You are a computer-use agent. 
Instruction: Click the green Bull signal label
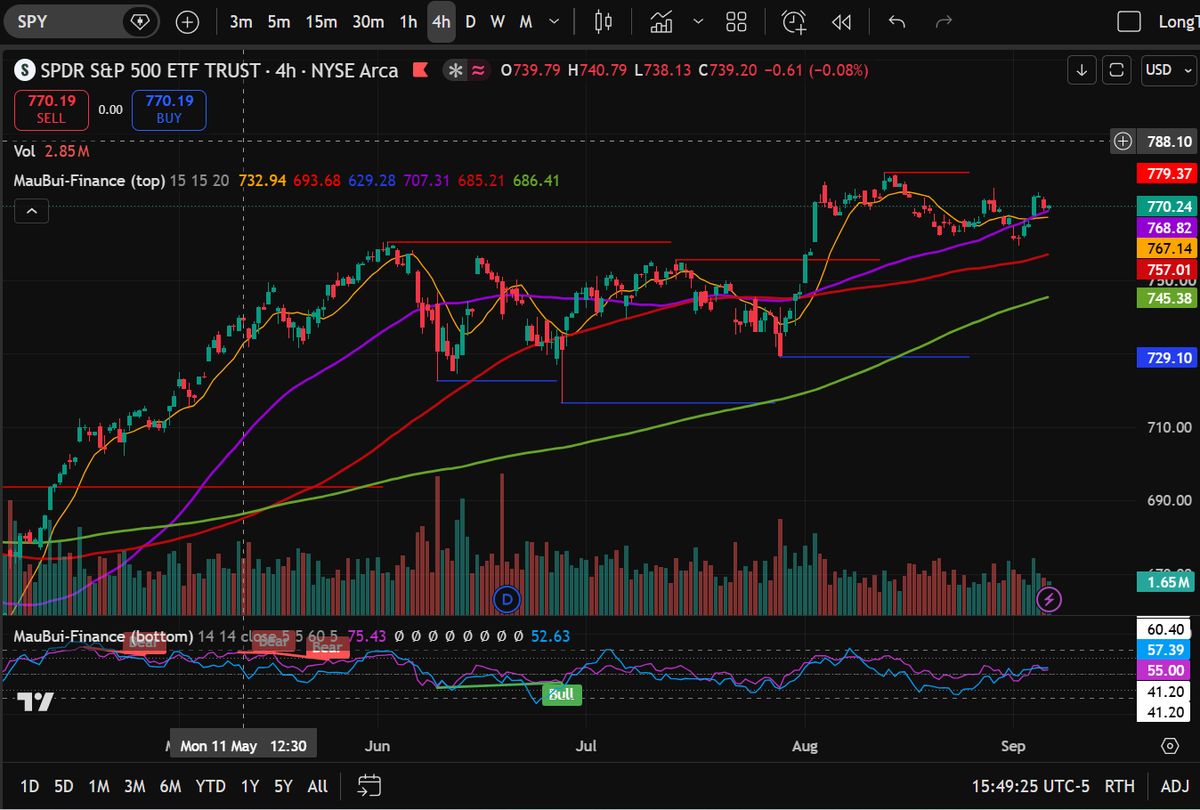(x=561, y=693)
